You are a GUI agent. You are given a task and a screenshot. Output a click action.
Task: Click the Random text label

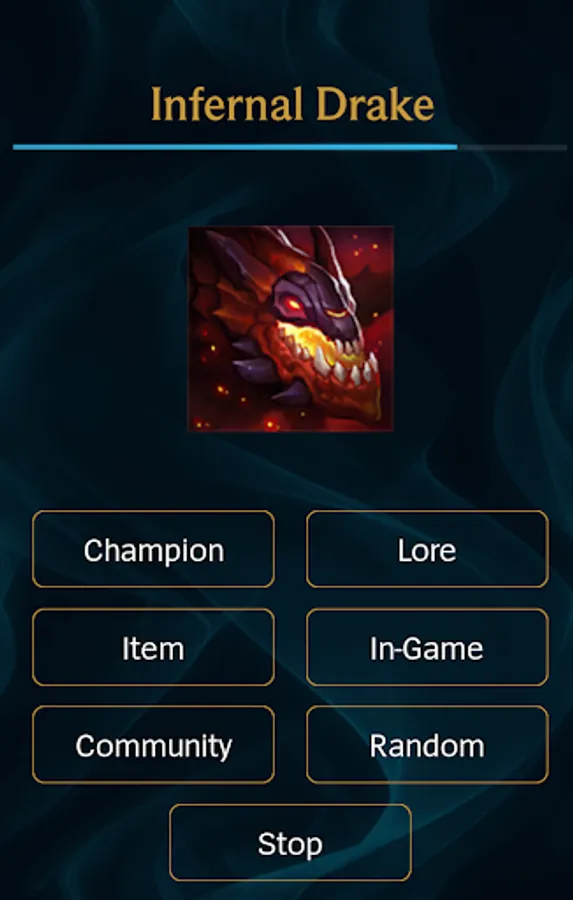pos(427,746)
